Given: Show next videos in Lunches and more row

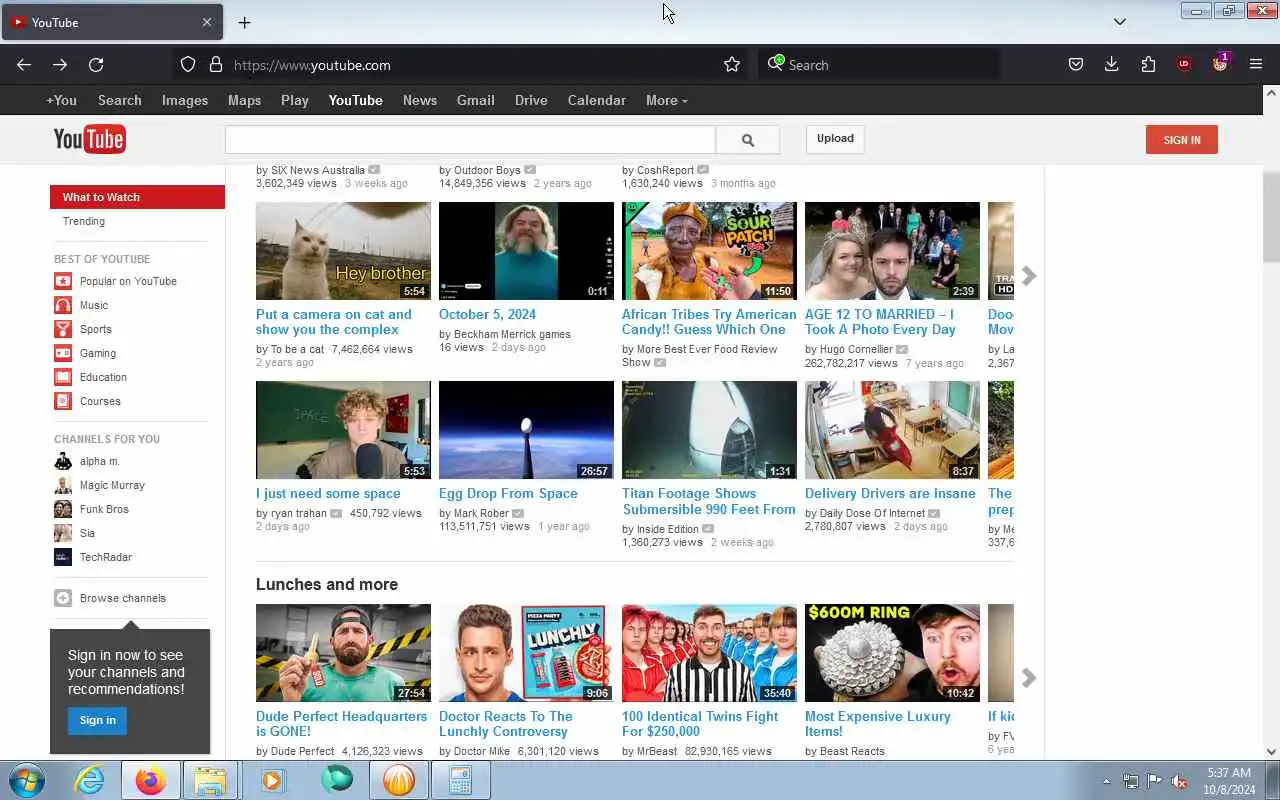Looking at the screenshot, I should point(1029,678).
